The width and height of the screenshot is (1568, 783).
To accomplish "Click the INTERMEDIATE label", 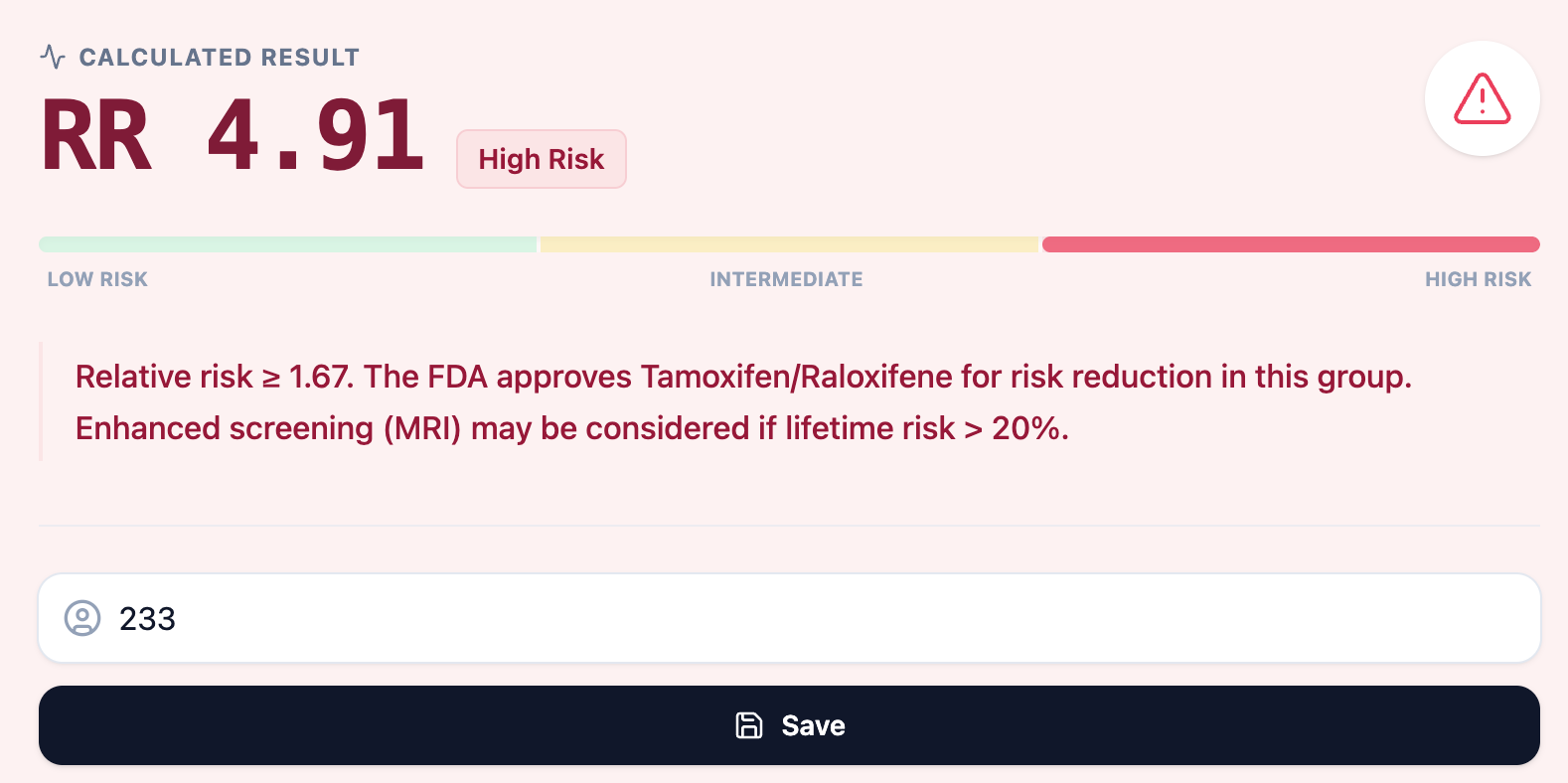I will coord(786,279).
